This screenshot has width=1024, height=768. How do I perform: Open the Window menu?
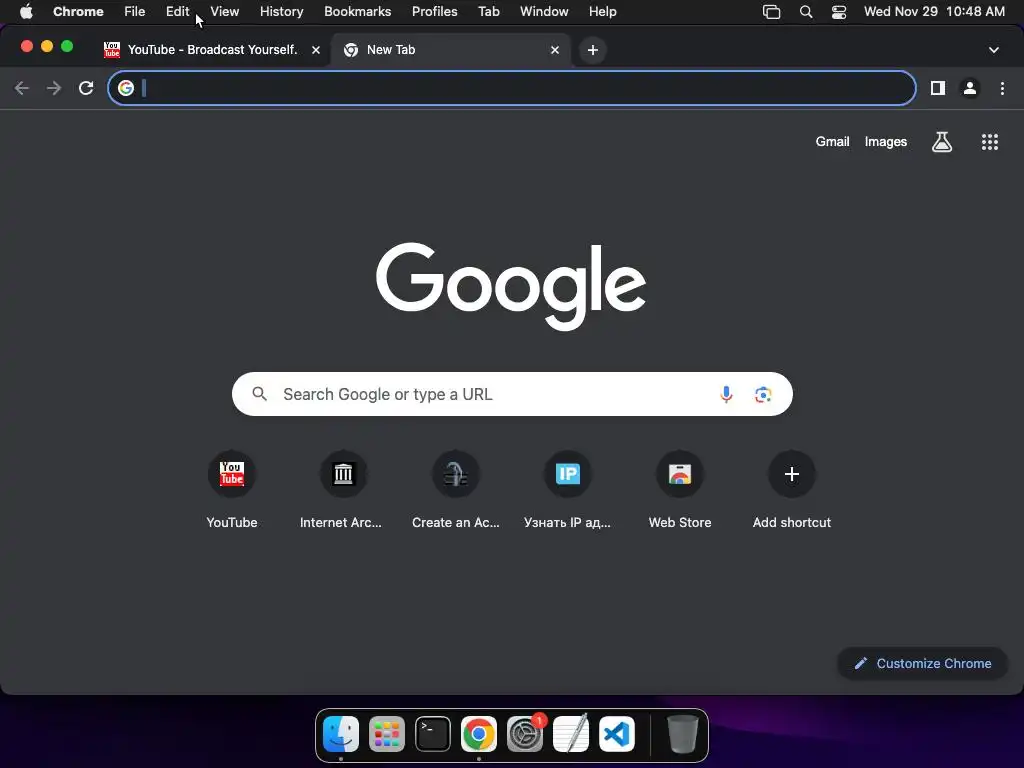click(x=544, y=12)
